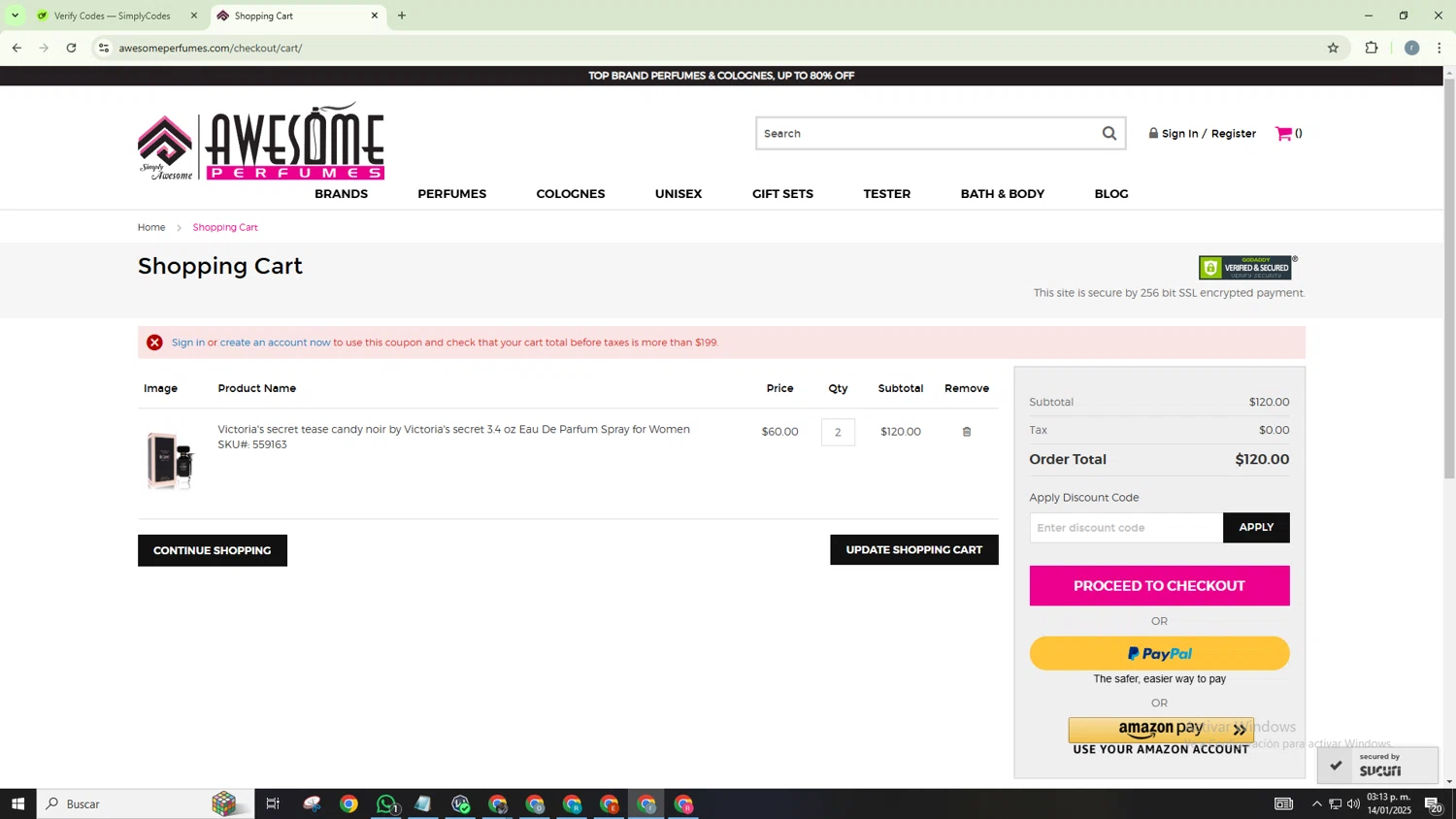Click 'create an account now' link
The image size is (1456, 819).
(x=275, y=343)
